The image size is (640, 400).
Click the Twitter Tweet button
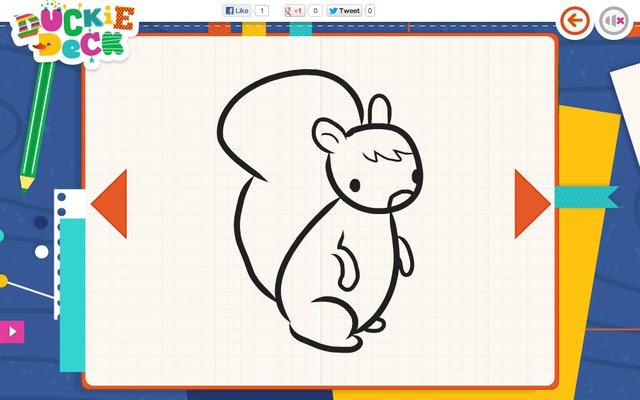344,11
